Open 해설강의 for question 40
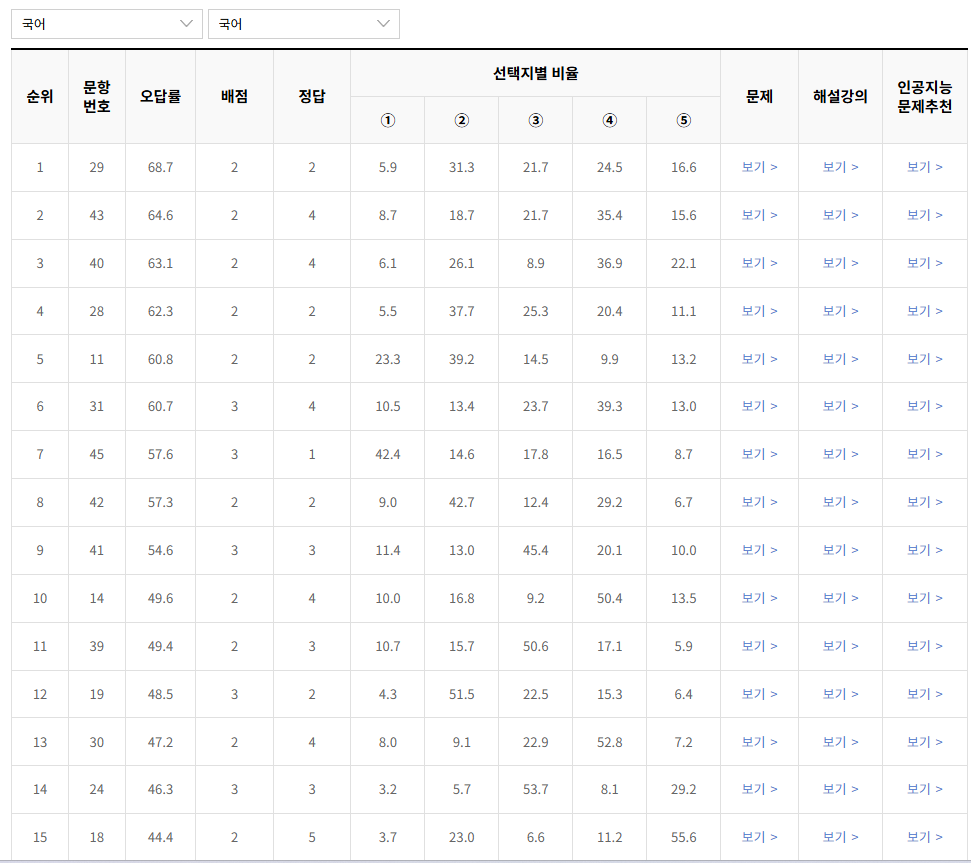The height and width of the screenshot is (863, 971). pyautogui.click(x=840, y=263)
